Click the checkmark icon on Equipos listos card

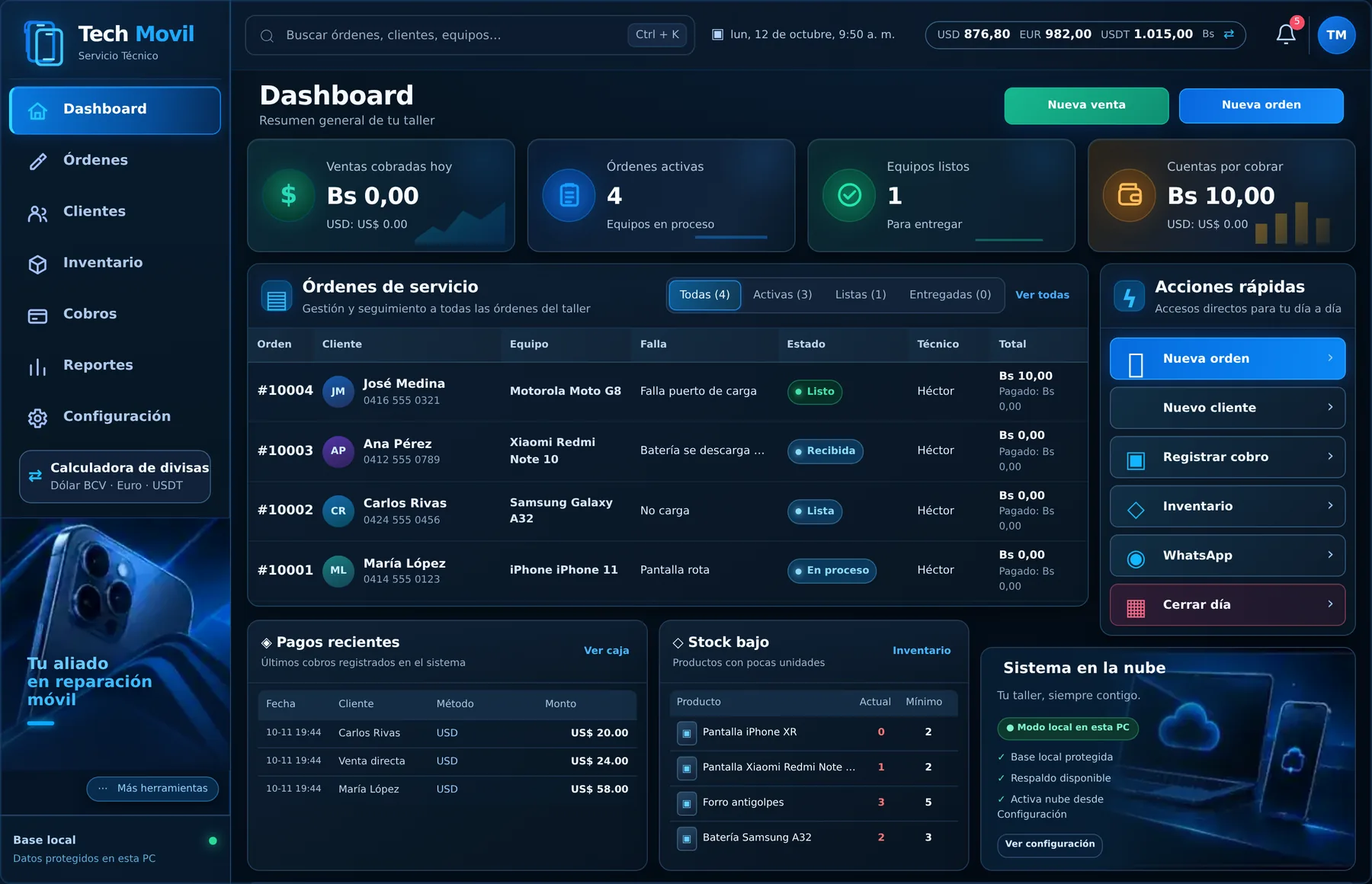coord(849,195)
